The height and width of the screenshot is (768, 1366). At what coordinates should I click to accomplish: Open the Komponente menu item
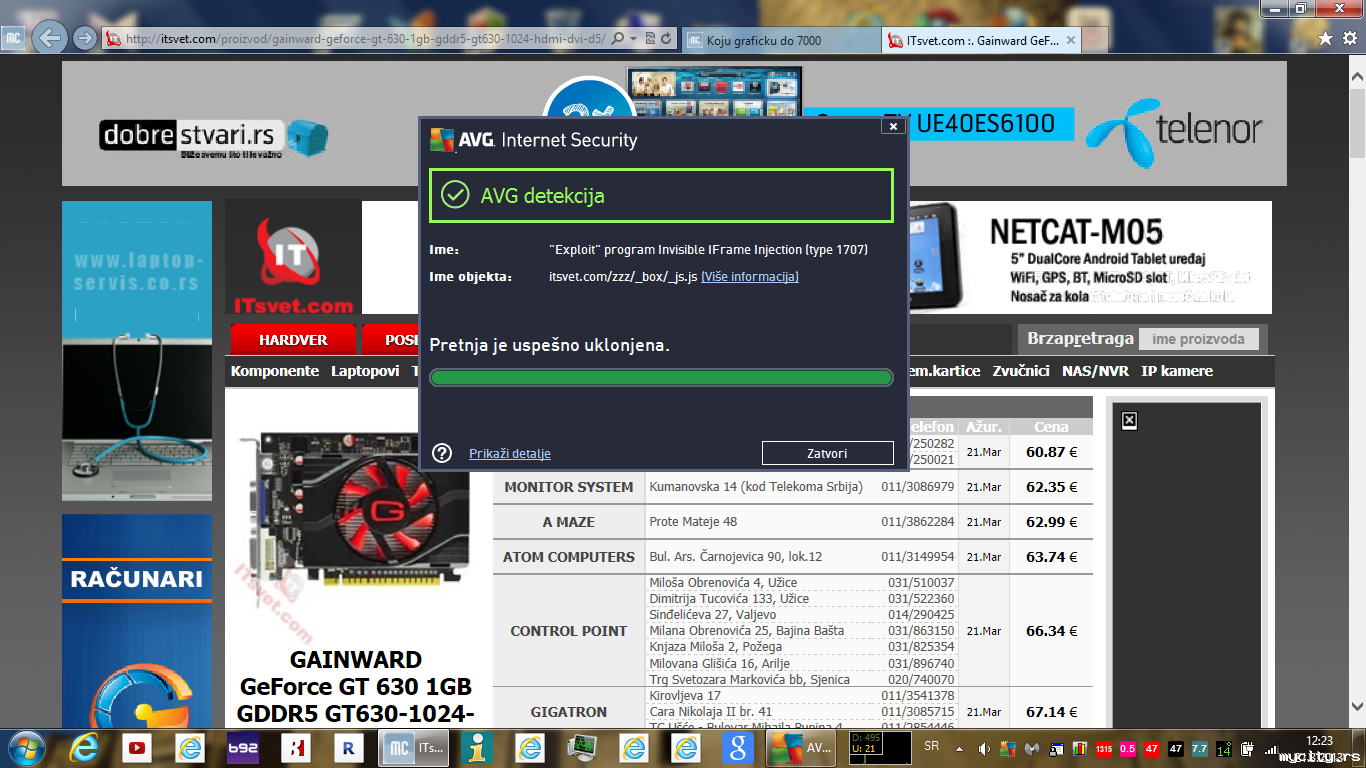tap(275, 371)
